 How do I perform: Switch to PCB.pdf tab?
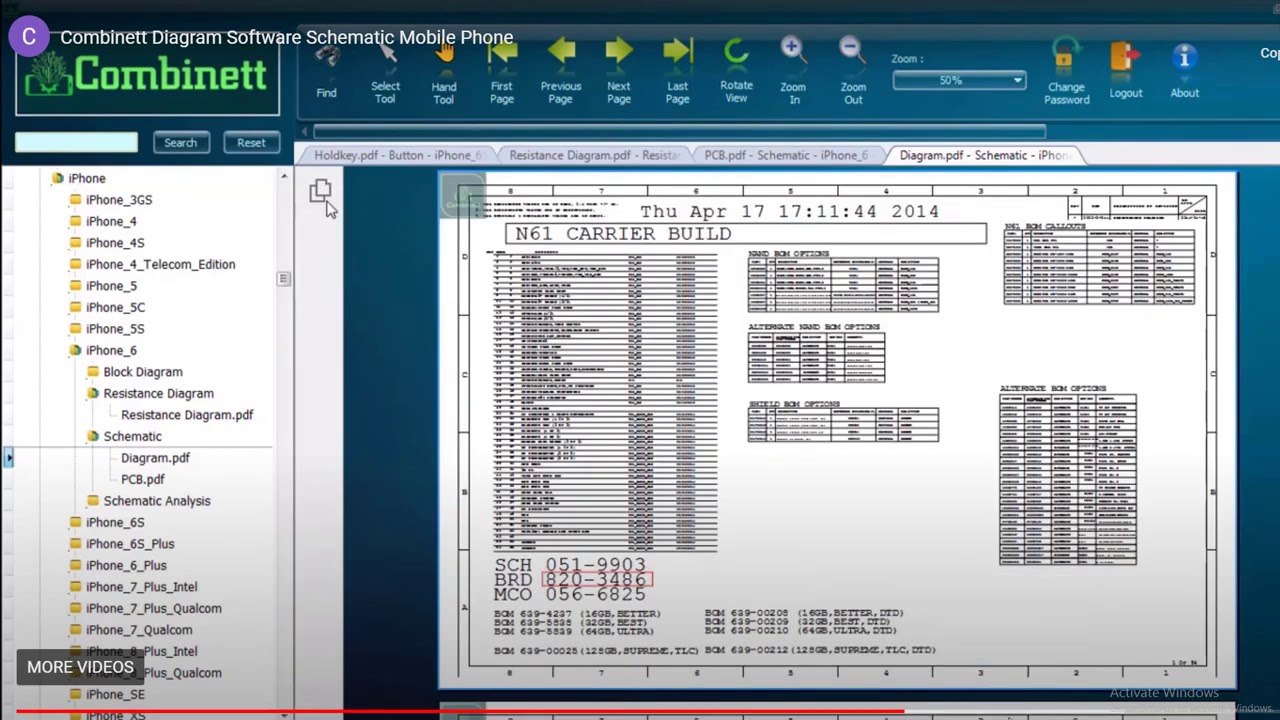[x=786, y=155]
